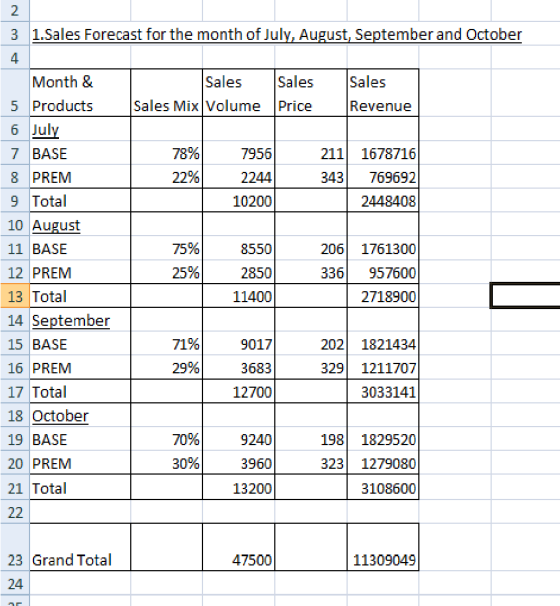Select the sales volume value 7956

click(238, 153)
